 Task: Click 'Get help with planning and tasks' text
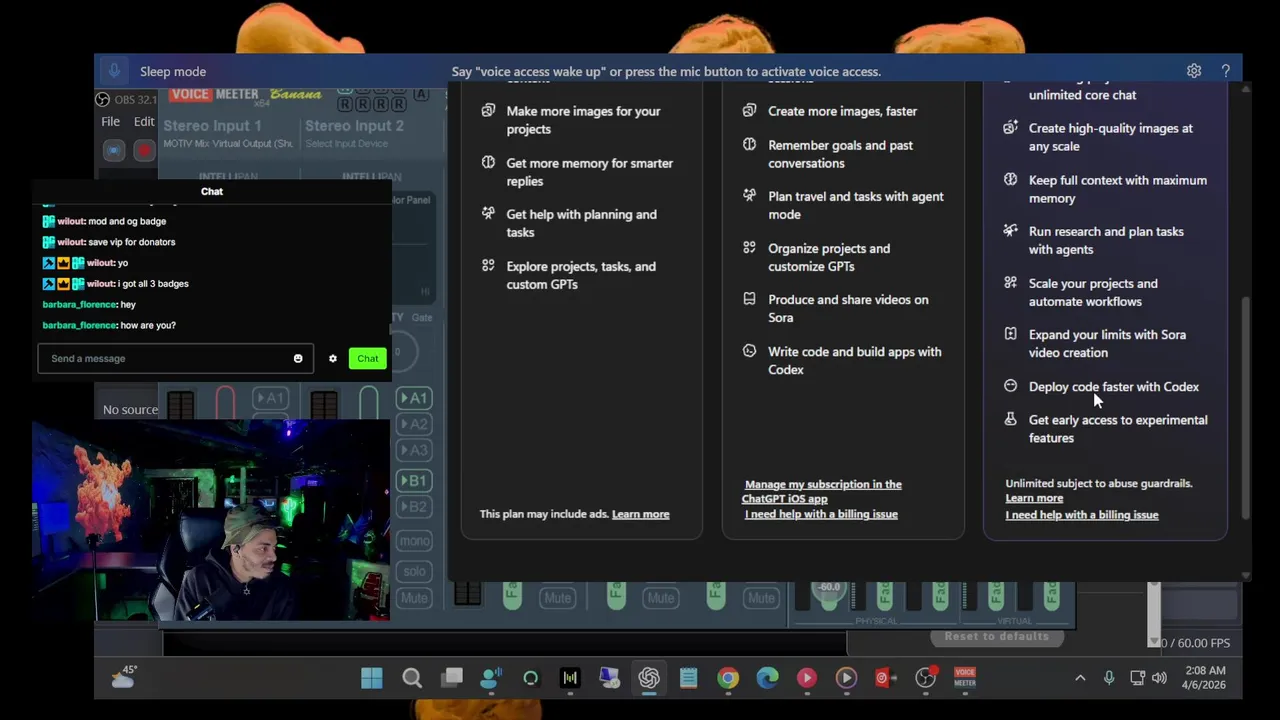pos(581,223)
